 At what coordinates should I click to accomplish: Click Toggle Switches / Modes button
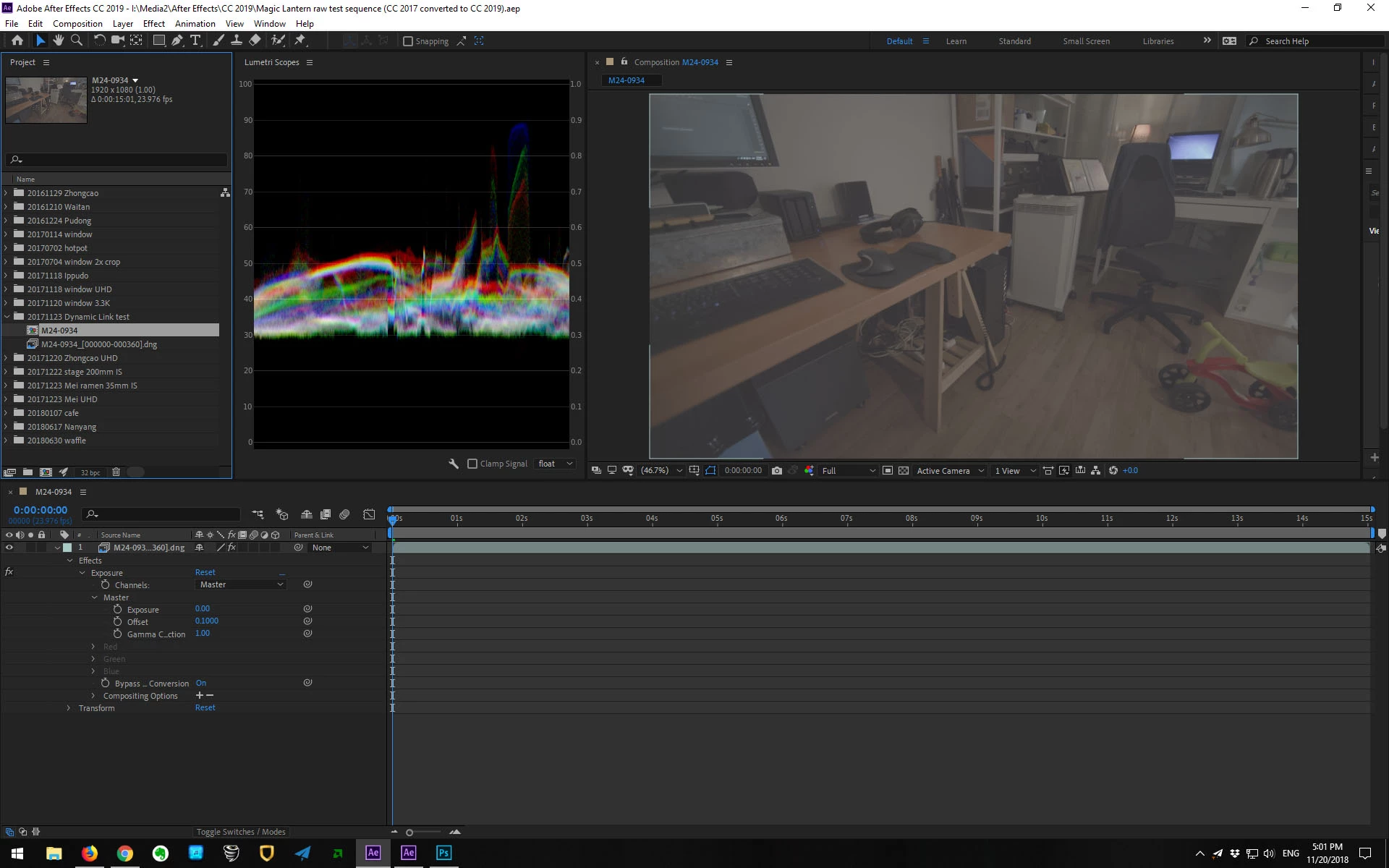tap(241, 832)
